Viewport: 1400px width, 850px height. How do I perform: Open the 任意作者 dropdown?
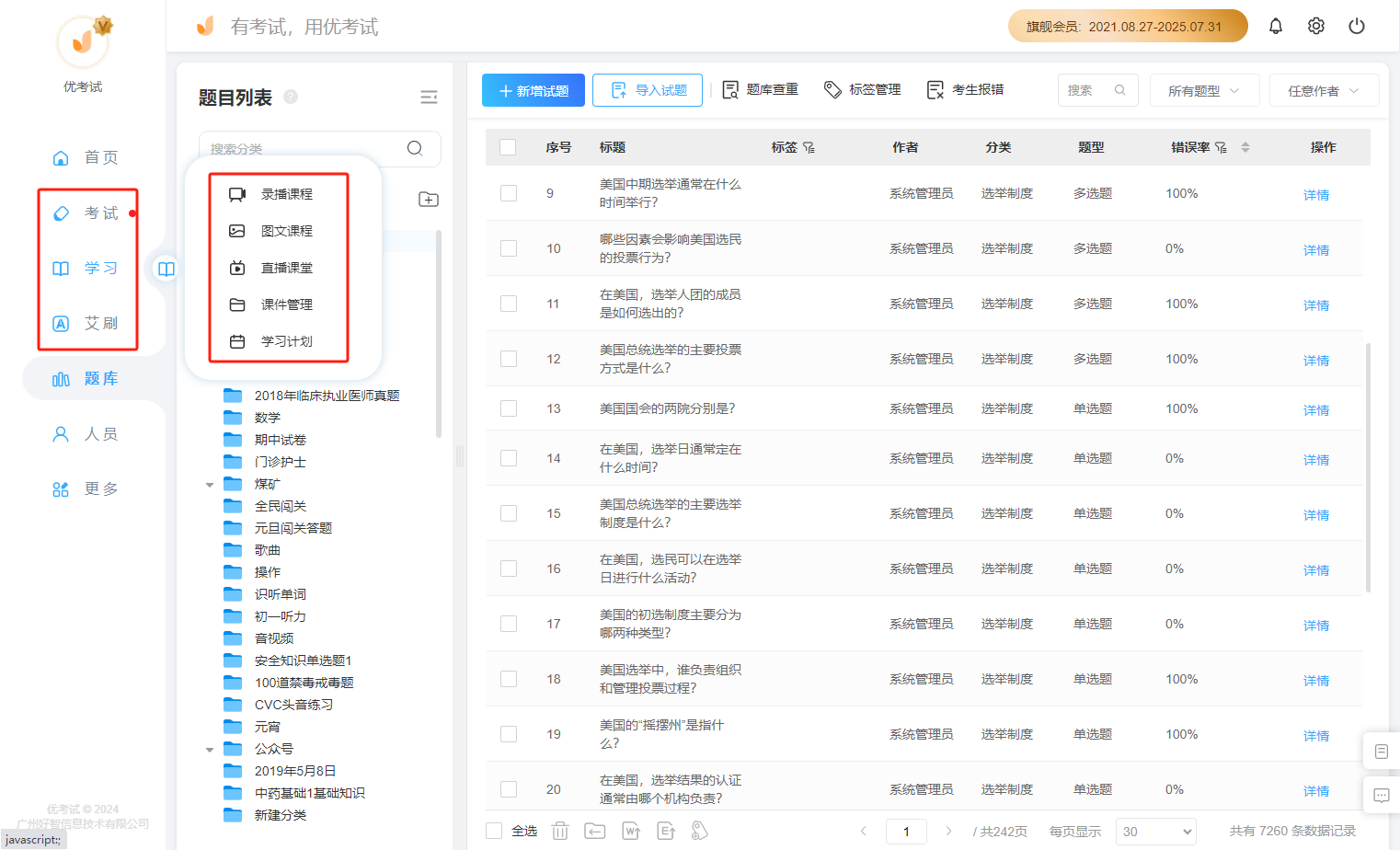(1324, 90)
